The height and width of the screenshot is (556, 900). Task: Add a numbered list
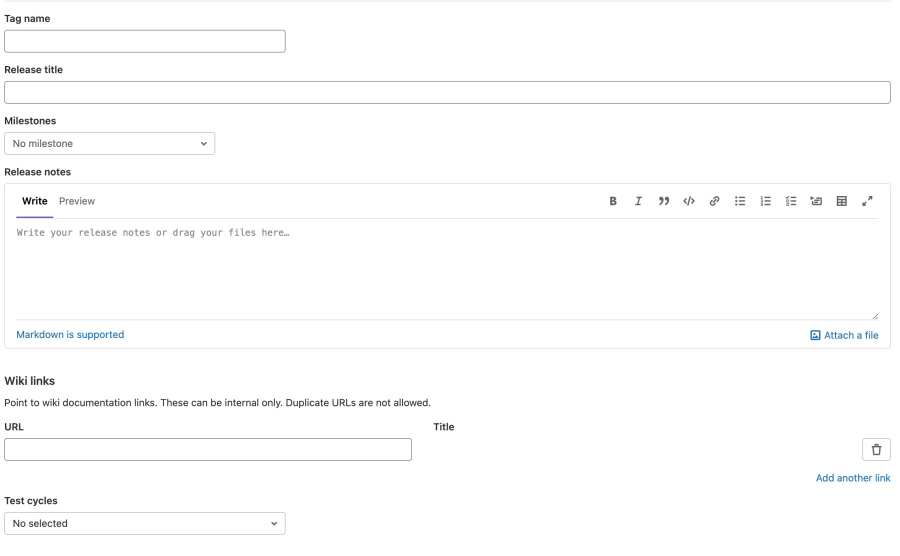coord(766,201)
